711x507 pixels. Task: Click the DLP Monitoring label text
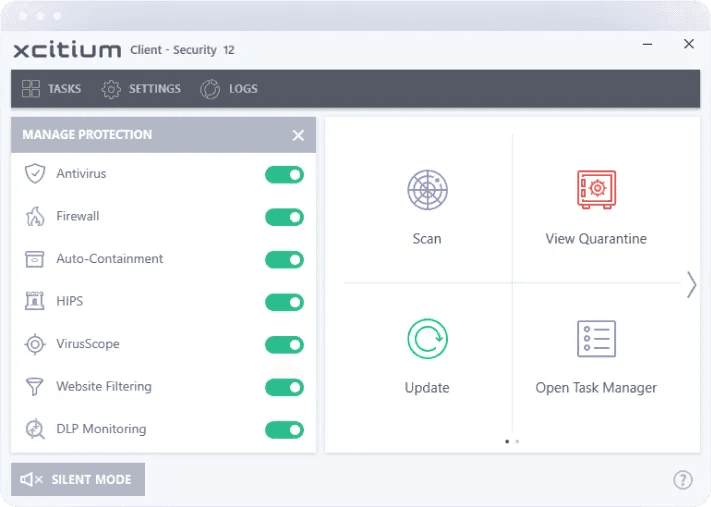(x=101, y=429)
